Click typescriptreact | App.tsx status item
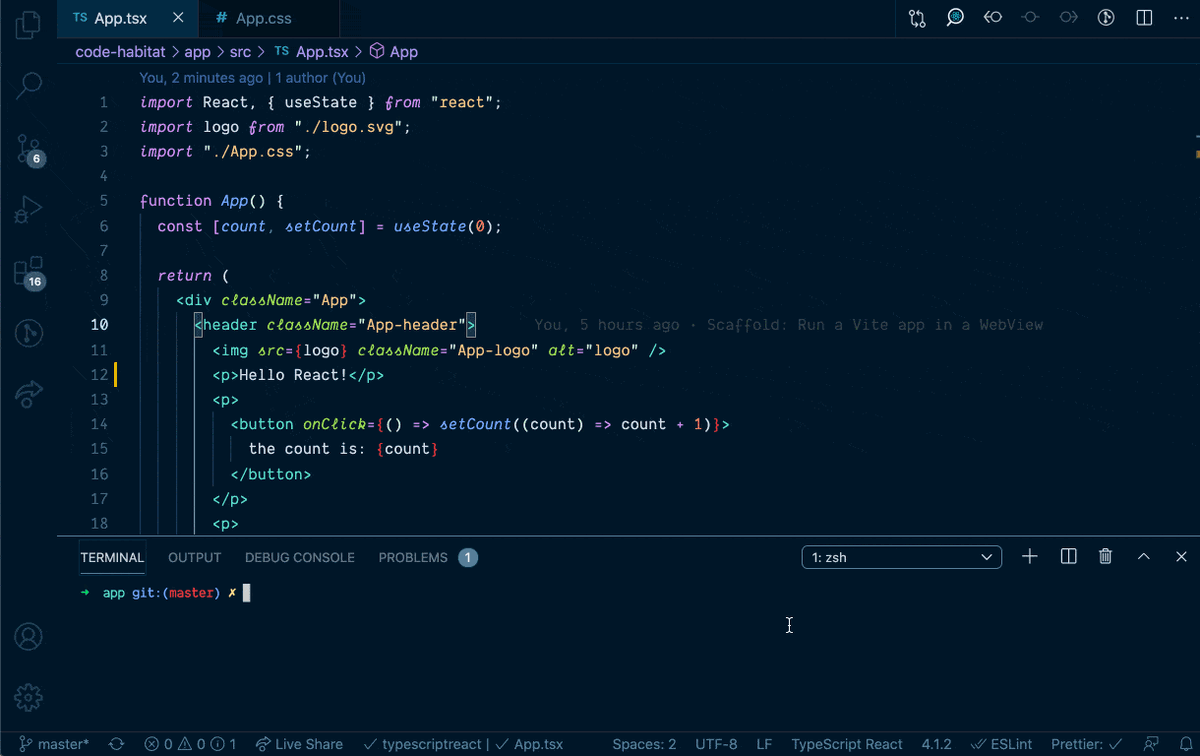 point(463,744)
